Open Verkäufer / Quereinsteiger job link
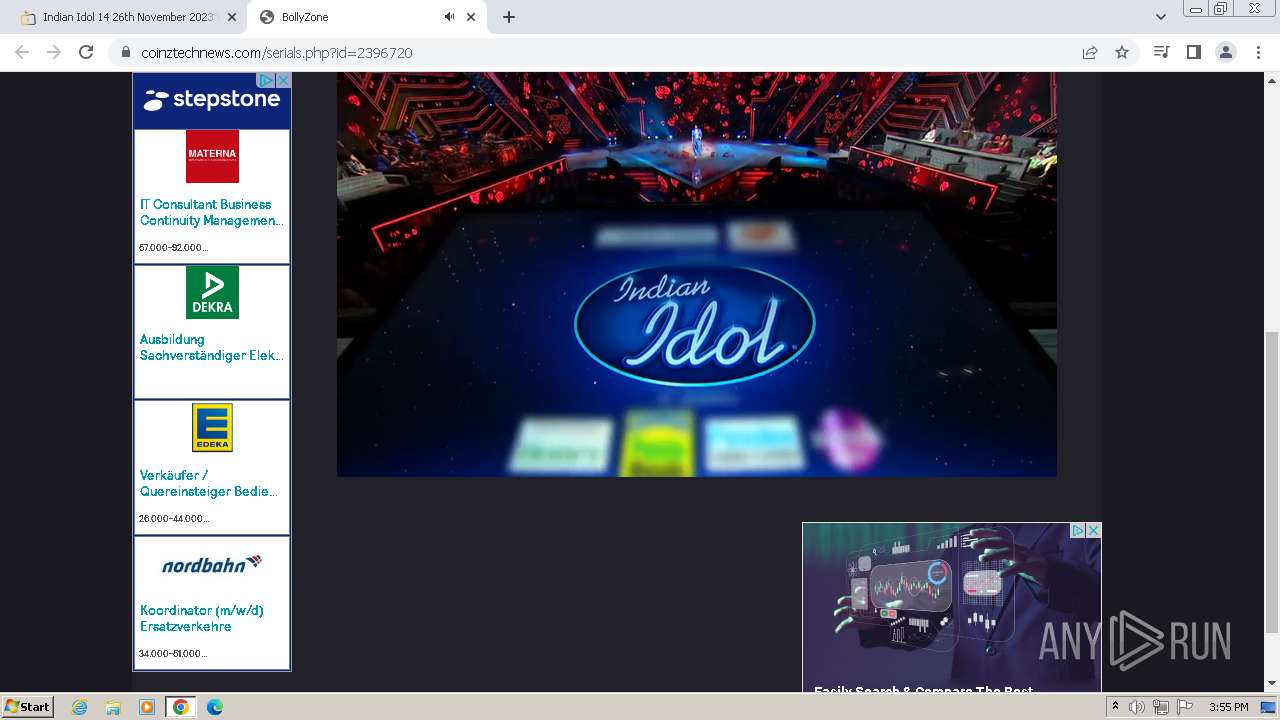The height and width of the screenshot is (720, 1280). click(x=208, y=483)
